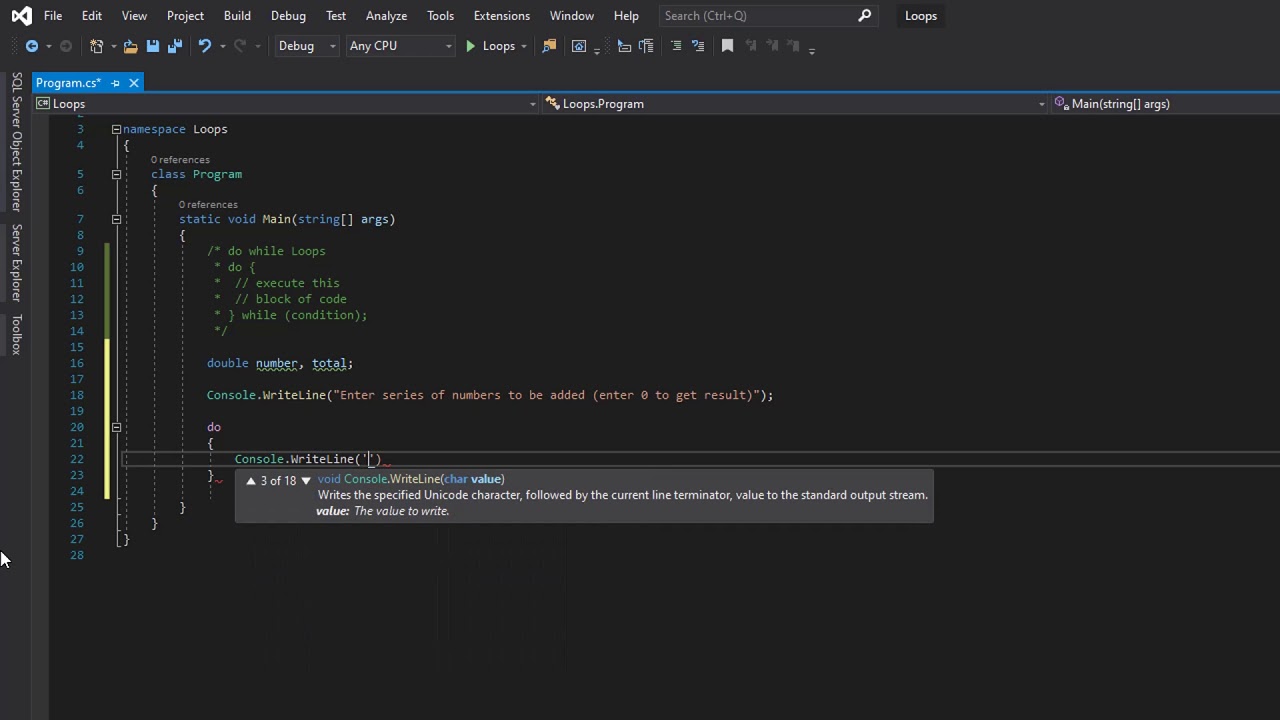Click the New Project icon
Screen dimensions: 1280x720
tap(96, 46)
